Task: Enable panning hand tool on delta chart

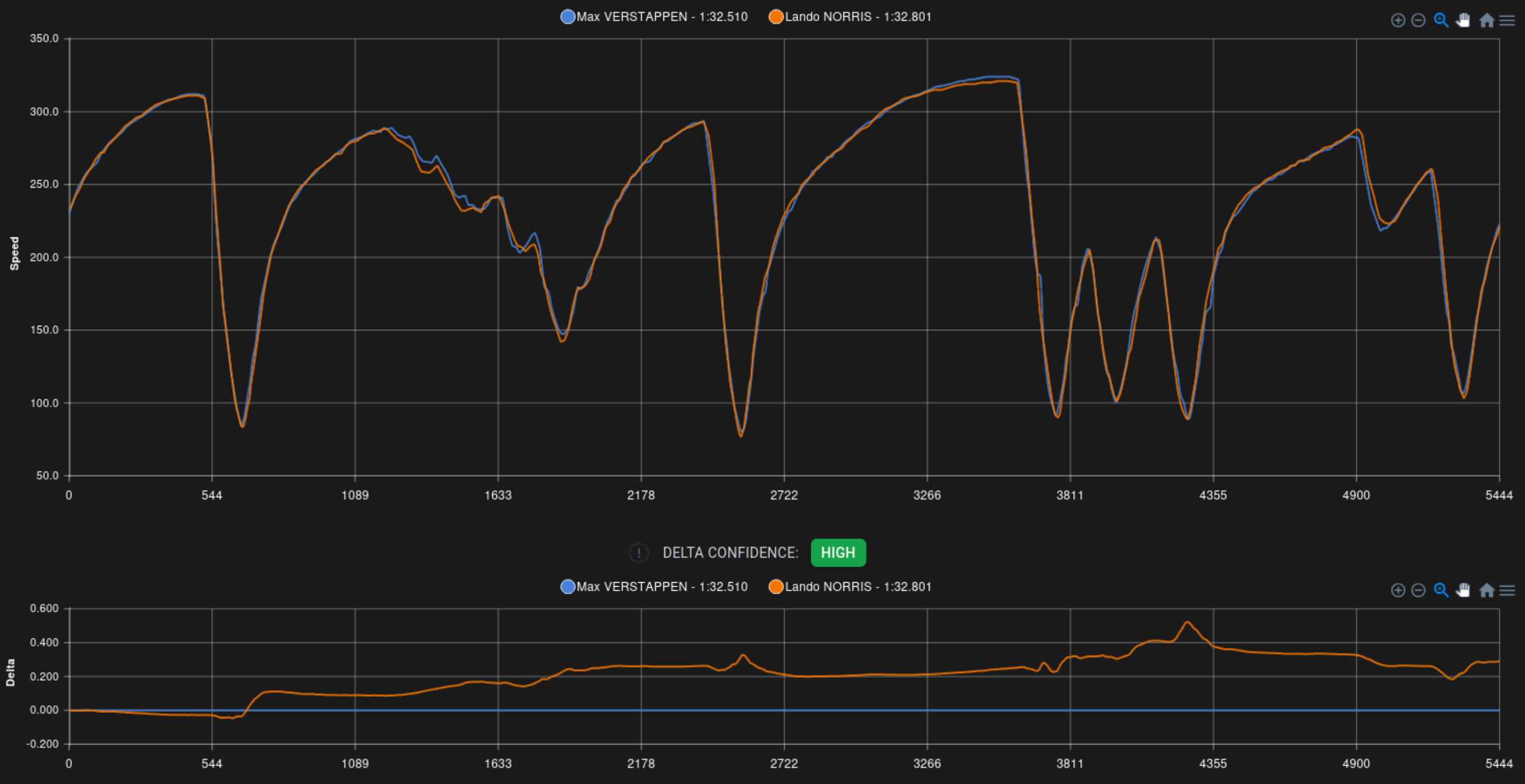Action: click(1463, 591)
